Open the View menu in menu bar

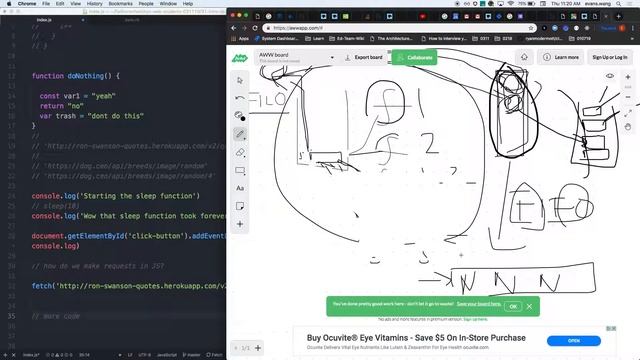click(76, 4)
